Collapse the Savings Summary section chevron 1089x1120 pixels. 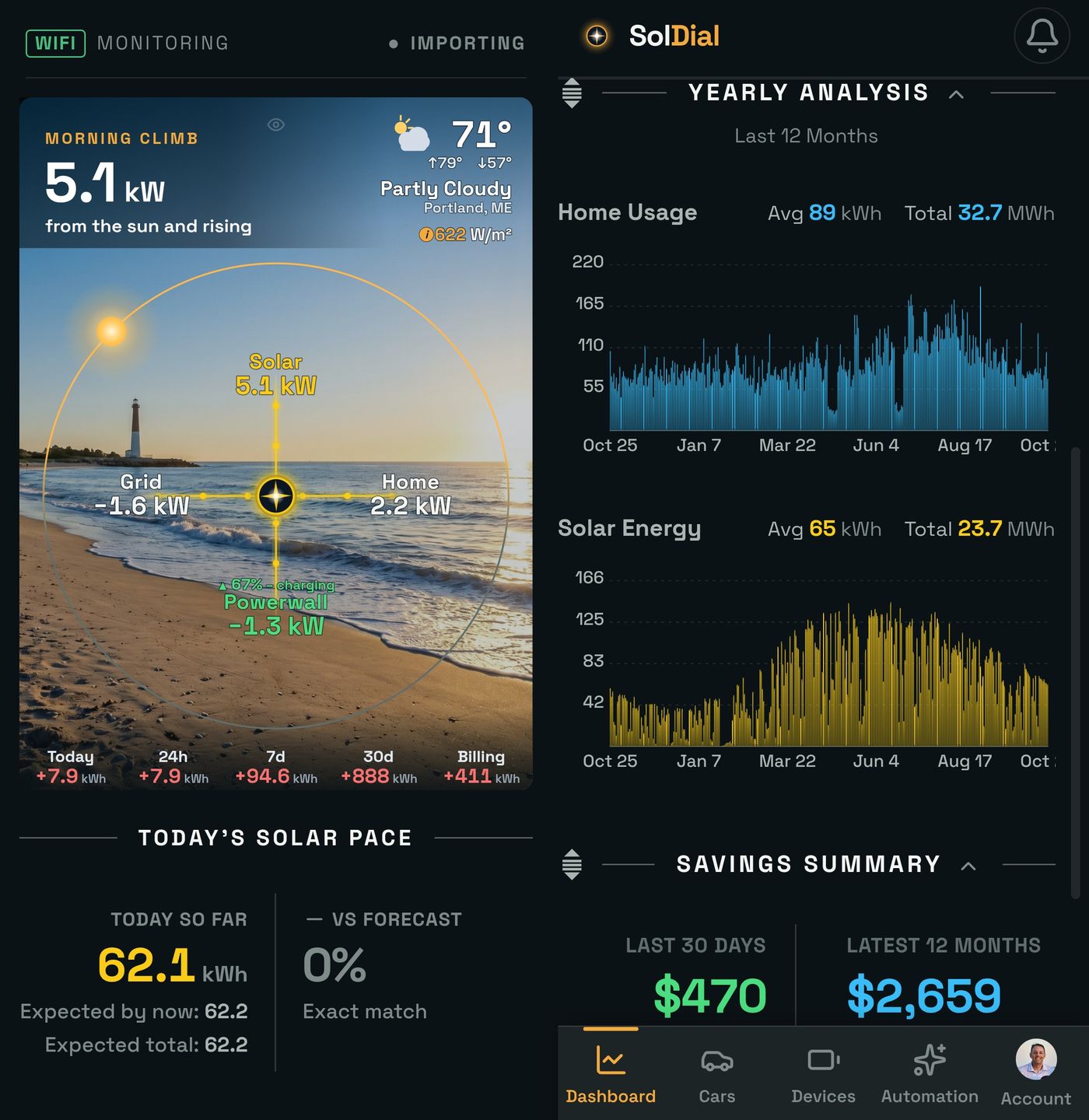point(968,866)
